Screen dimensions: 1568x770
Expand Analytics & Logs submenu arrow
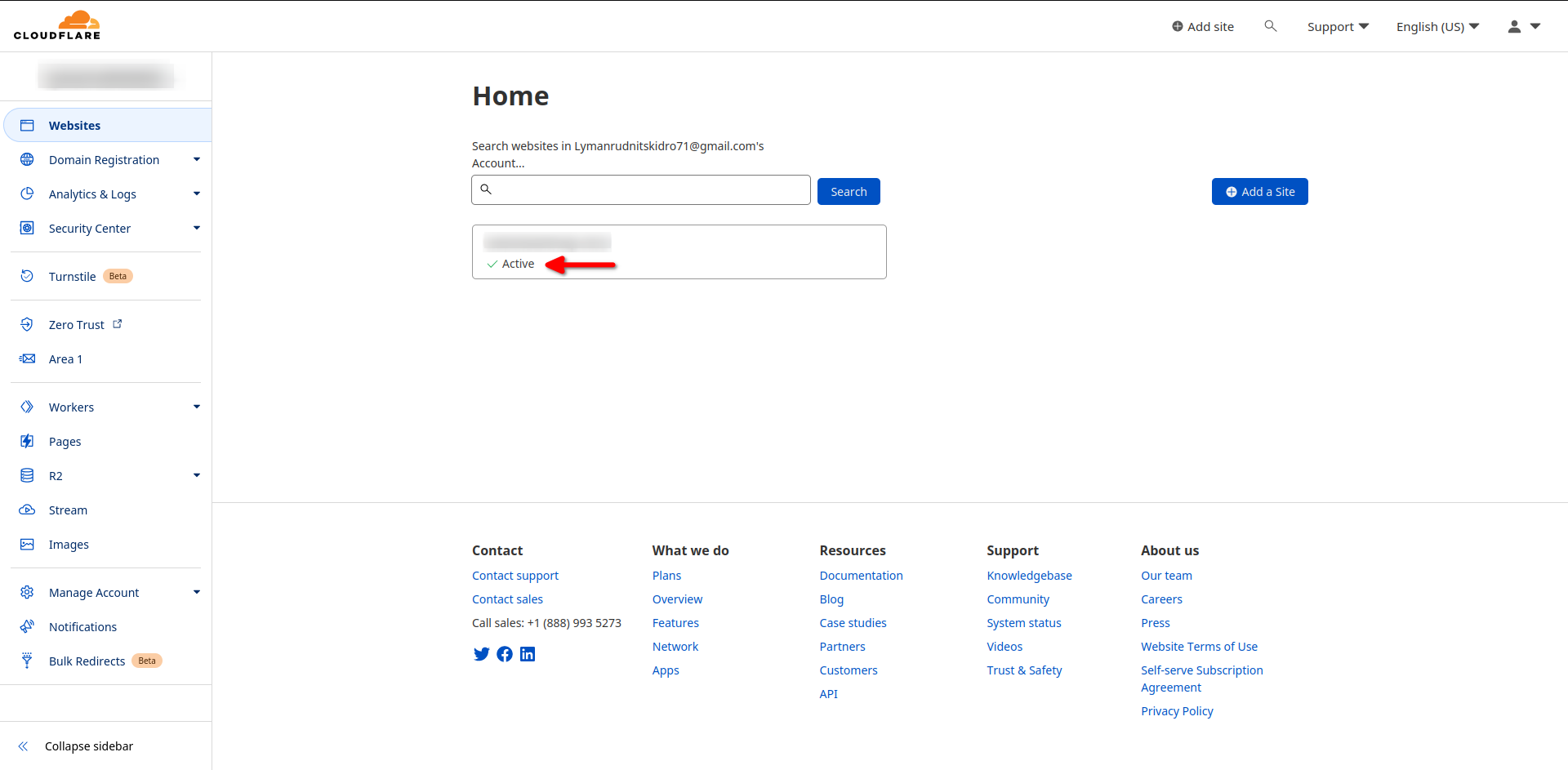pyautogui.click(x=197, y=194)
